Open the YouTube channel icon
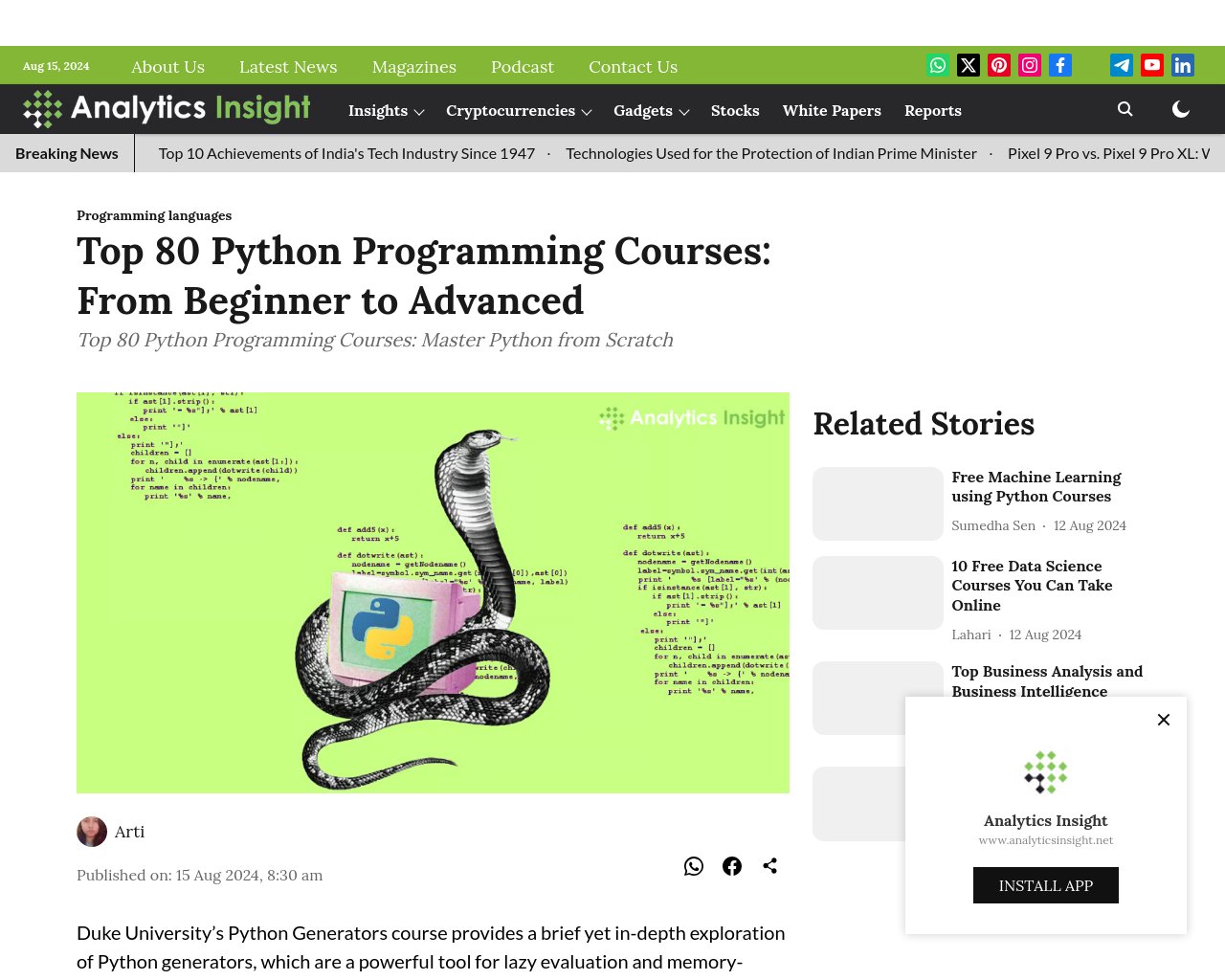Screen dimensions: 1225x980 point(1152,65)
